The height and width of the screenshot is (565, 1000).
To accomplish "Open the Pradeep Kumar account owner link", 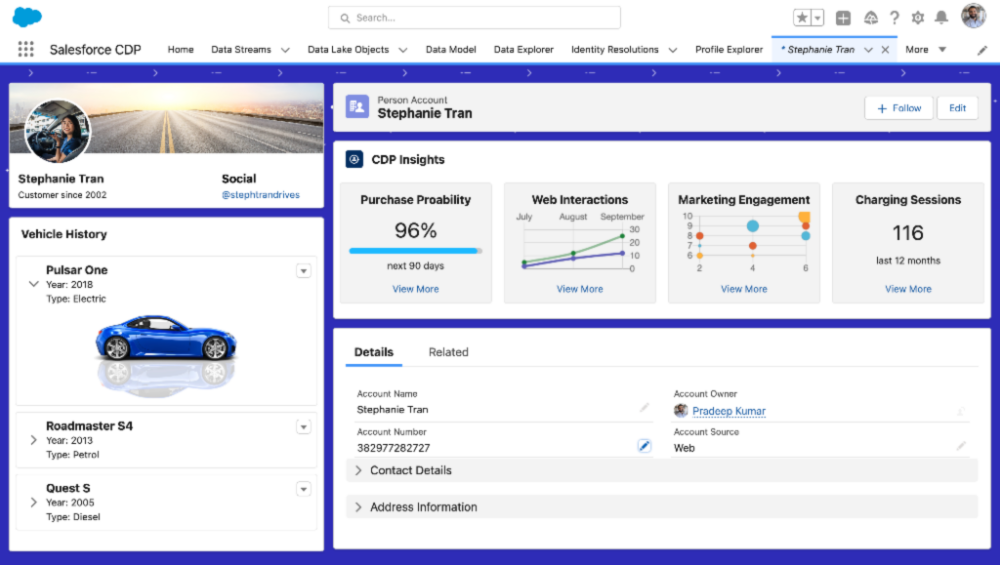I will point(729,411).
